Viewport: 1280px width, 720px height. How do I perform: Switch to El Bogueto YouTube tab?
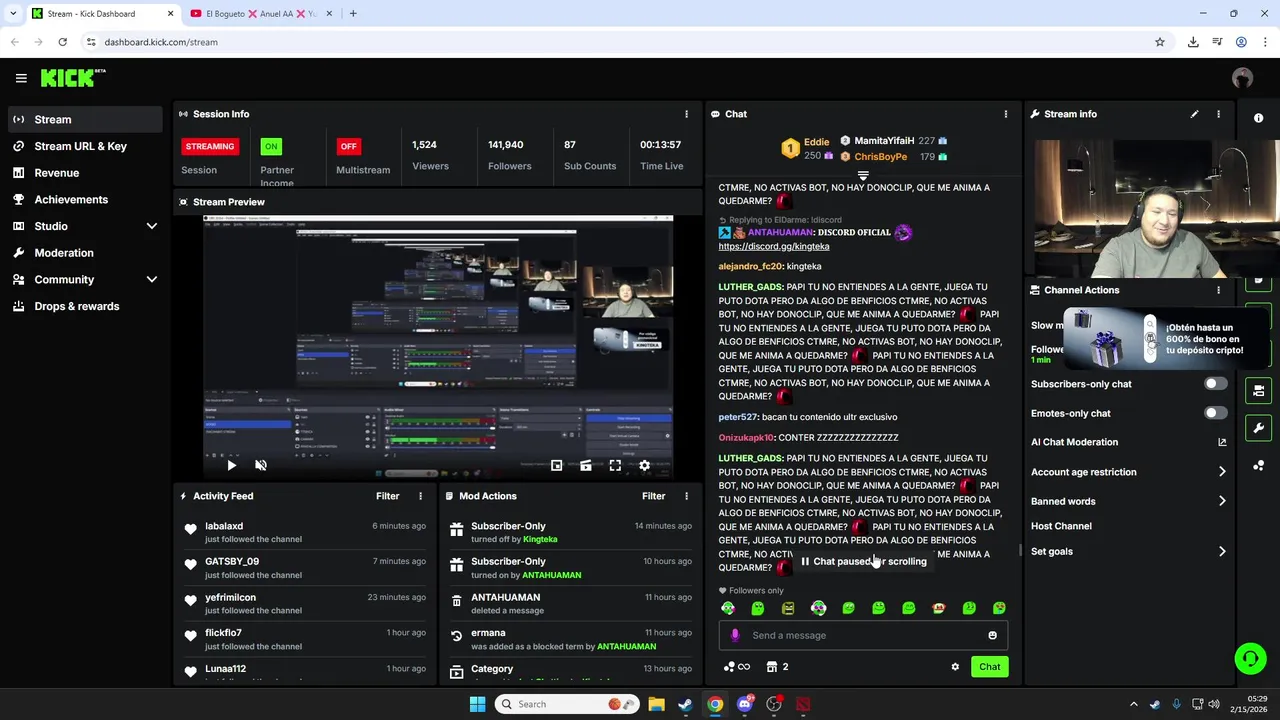(x=260, y=14)
